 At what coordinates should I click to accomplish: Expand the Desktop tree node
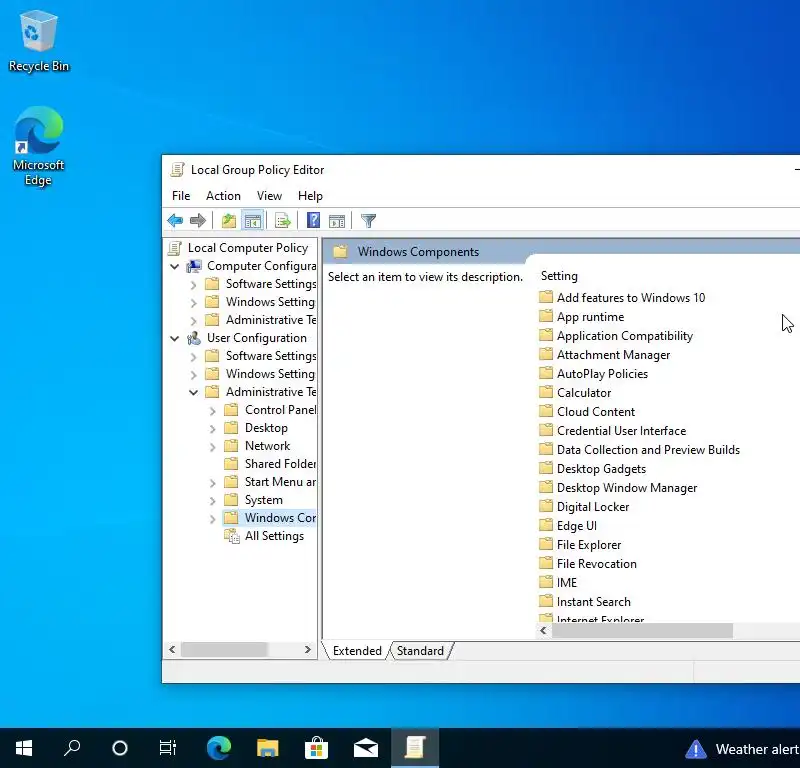[213, 429]
